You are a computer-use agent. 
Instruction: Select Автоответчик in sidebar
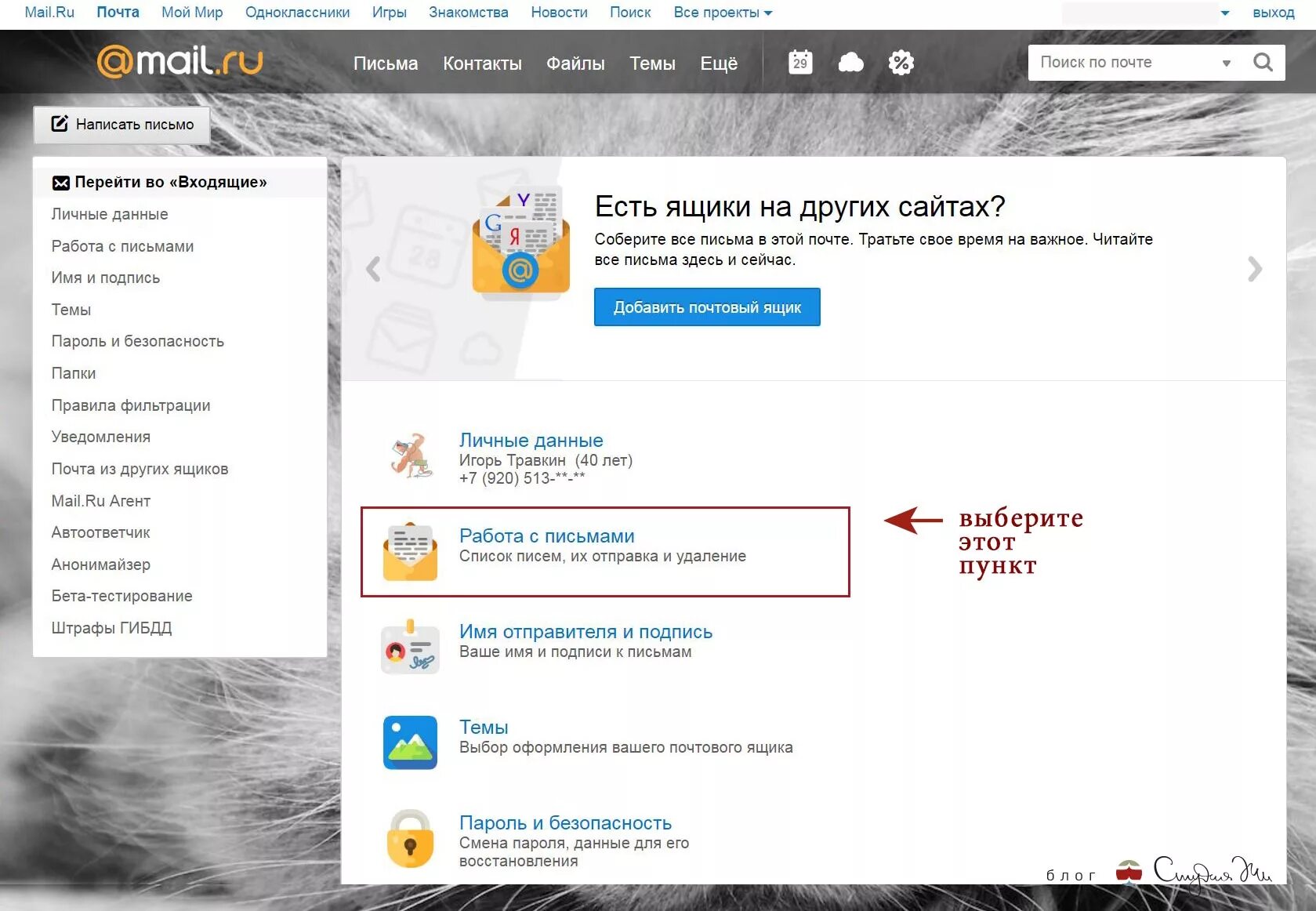point(100,532)
